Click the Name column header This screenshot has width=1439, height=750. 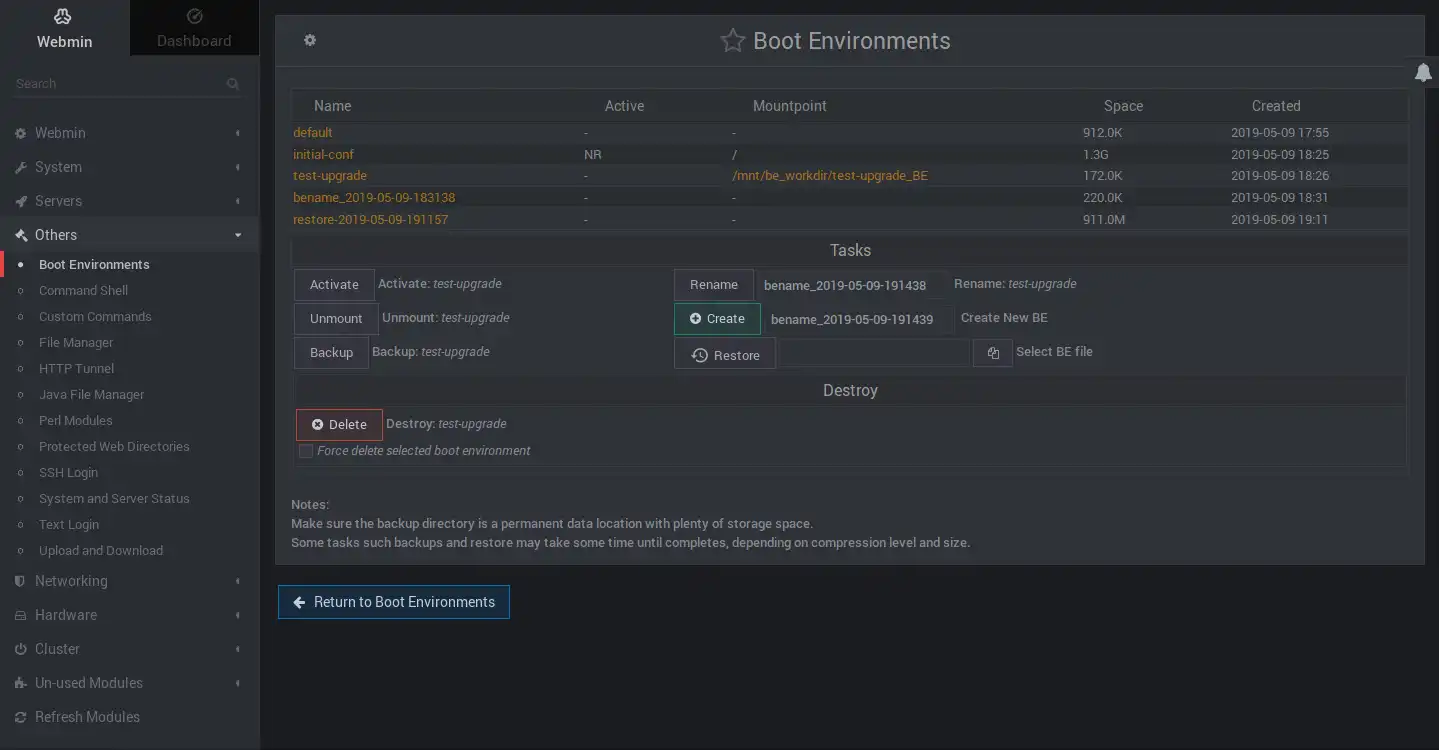(332, 106)
